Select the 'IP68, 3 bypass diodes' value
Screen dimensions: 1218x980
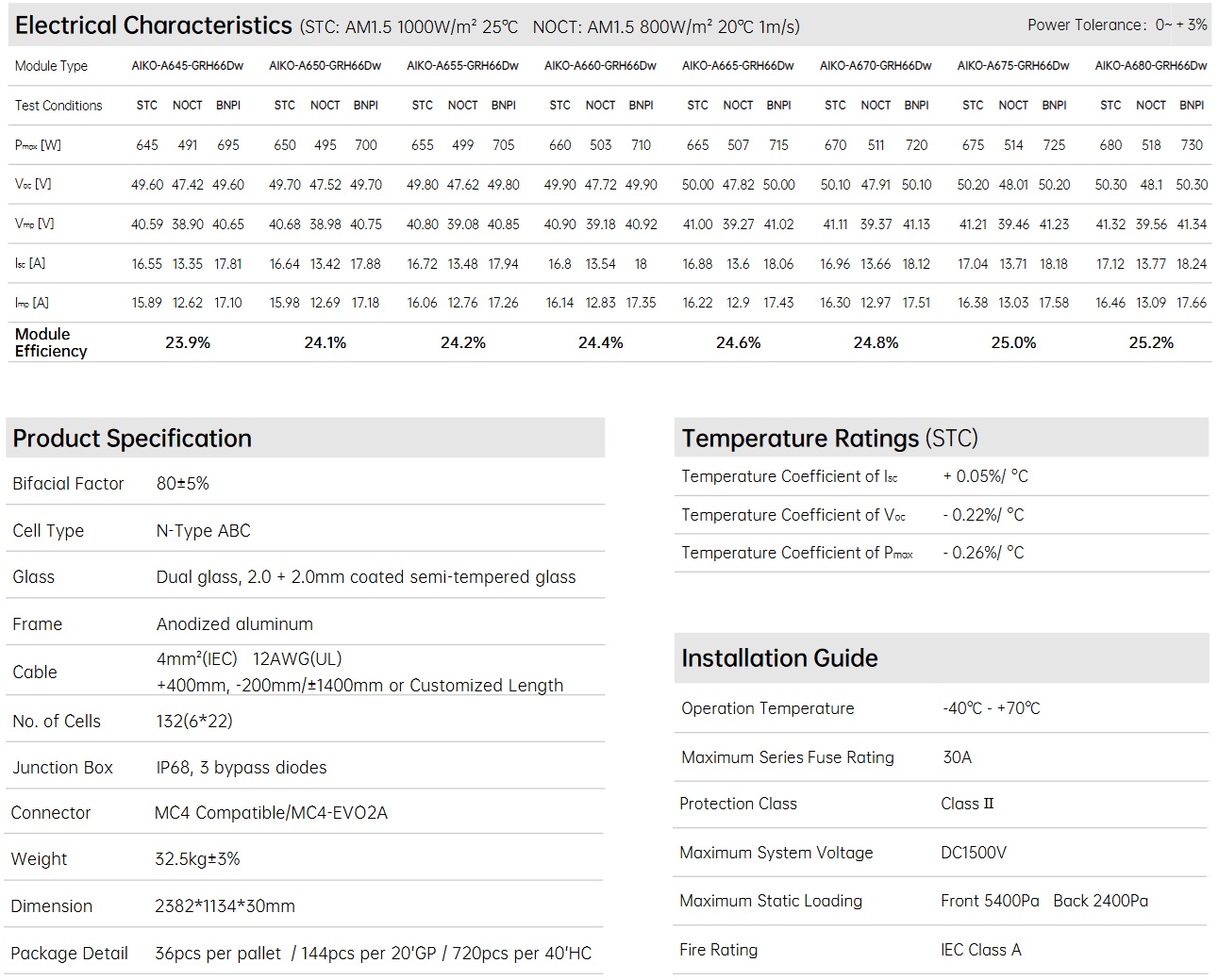tap(242, 768)
